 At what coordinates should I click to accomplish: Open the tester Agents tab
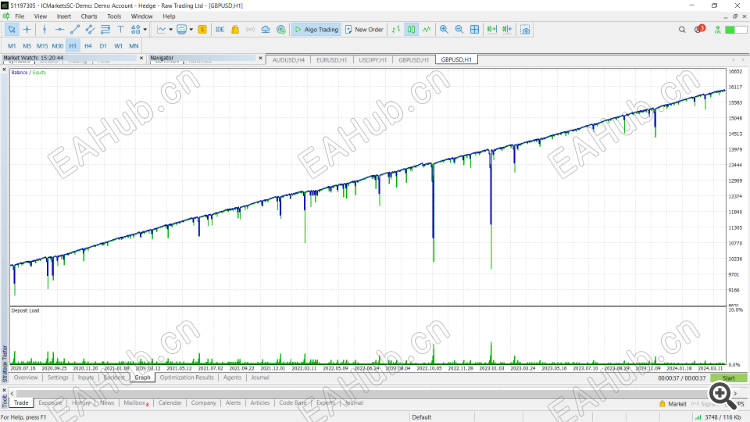point(232,378)
